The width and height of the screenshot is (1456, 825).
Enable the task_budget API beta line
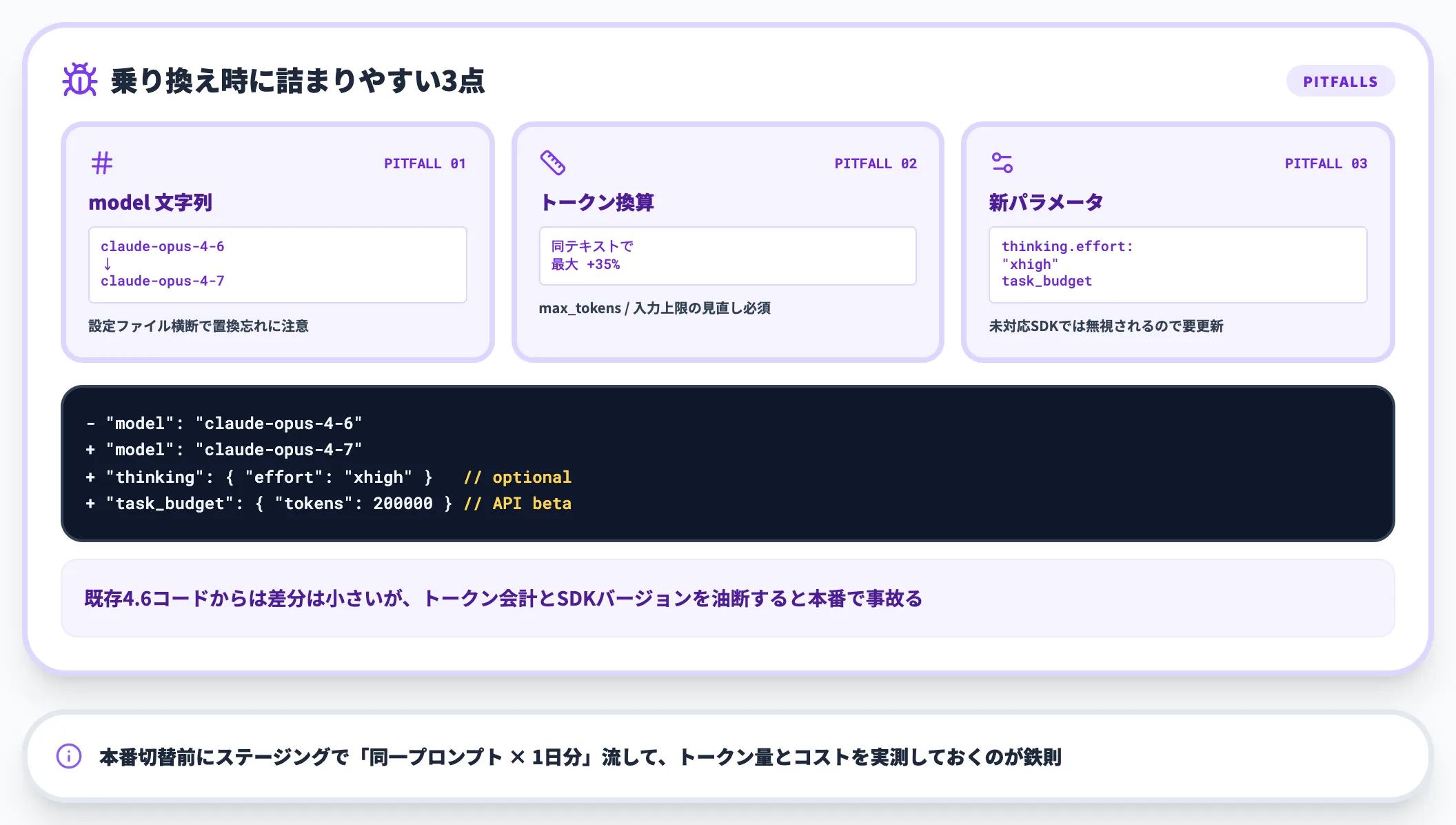pyautogui.click(x=329, y=504)
